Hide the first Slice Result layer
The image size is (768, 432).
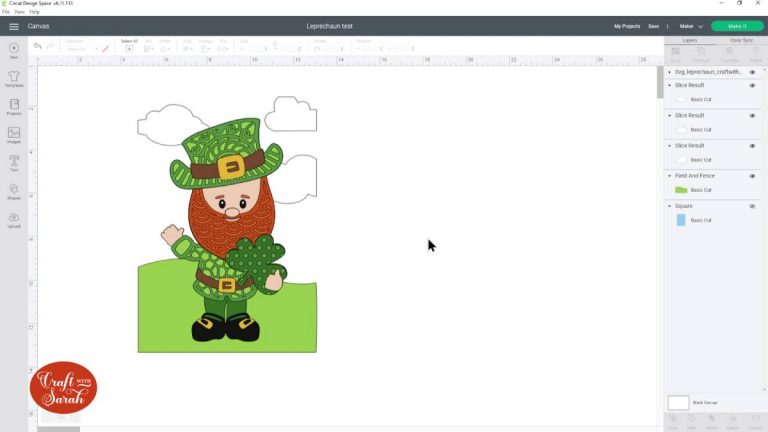(752, 86)
